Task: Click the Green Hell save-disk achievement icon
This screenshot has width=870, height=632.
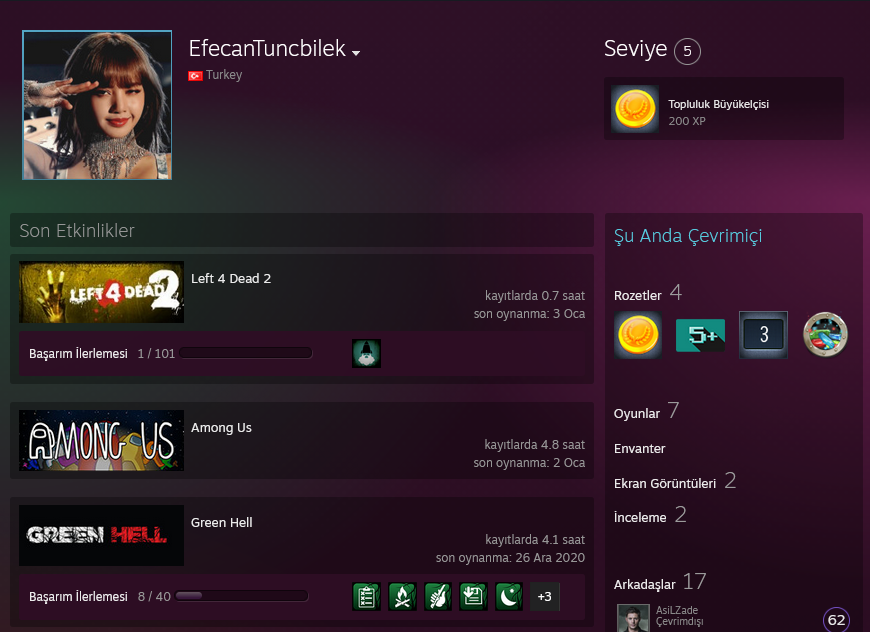Action: coord(473,596)
